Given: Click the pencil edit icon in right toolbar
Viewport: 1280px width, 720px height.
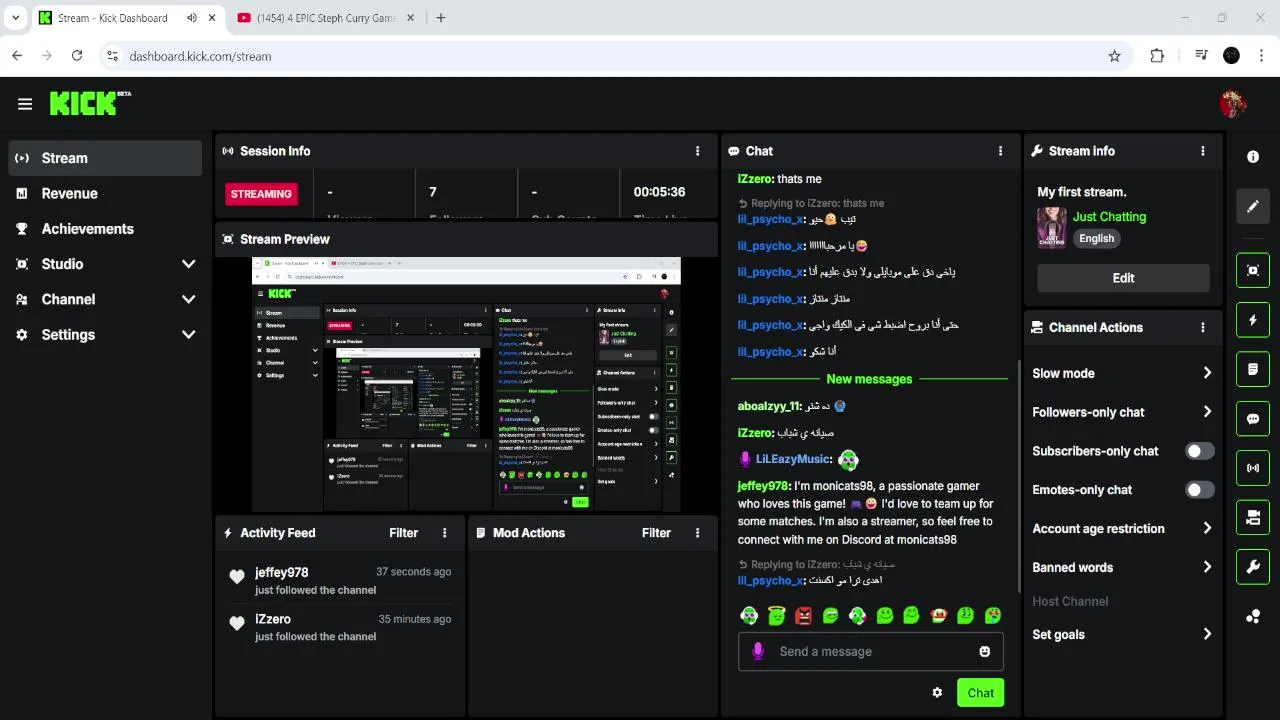Looking at the screenshot, I should [x=1253, y=206].
